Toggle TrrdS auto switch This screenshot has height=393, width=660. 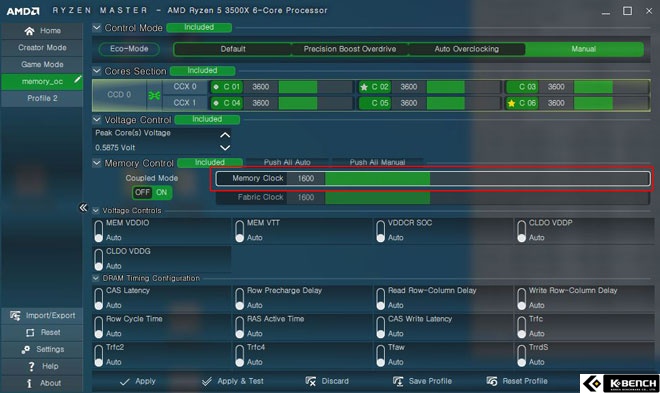pyautogui.click(x=522, y=356)
